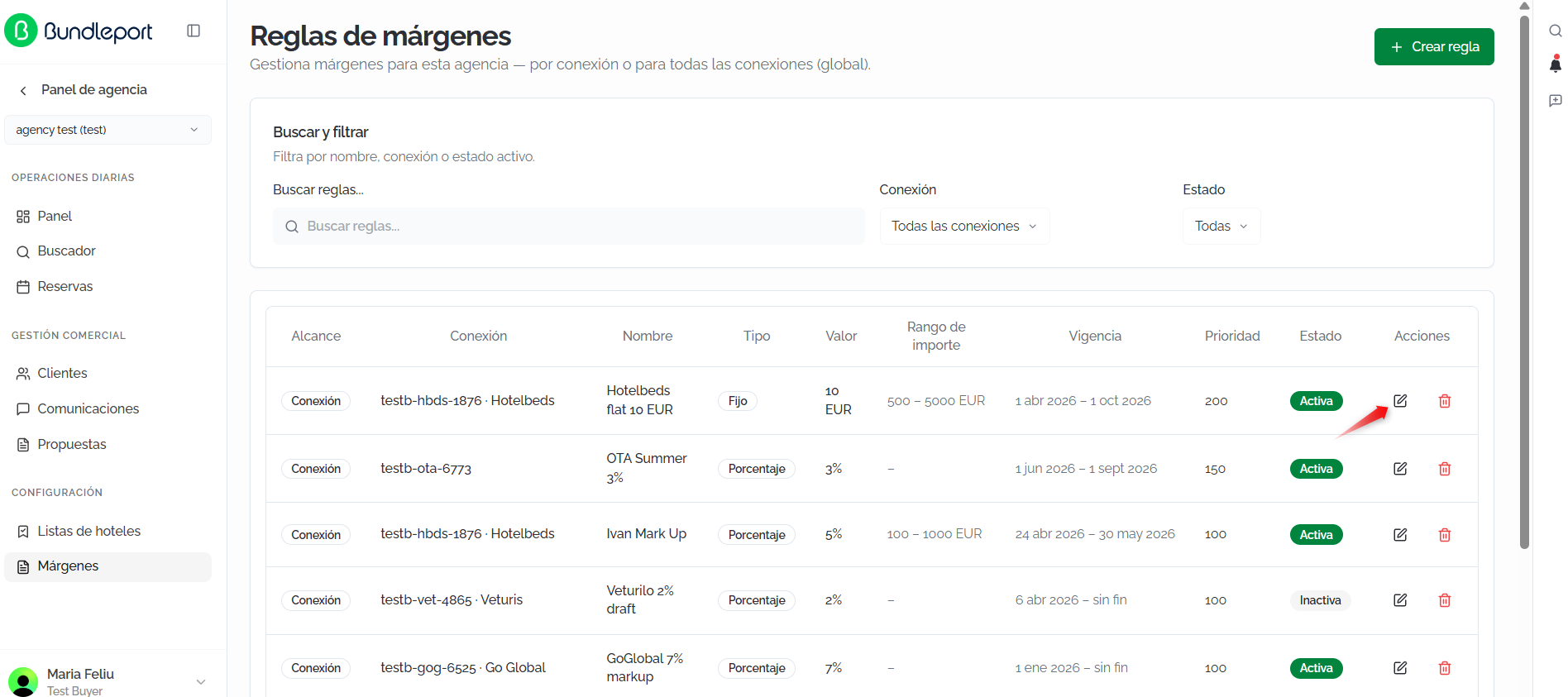Viewport: 1568px width, 697px height.
Task: Expand the Maria Feliu user menu chevron
Action: pos(200,682)
